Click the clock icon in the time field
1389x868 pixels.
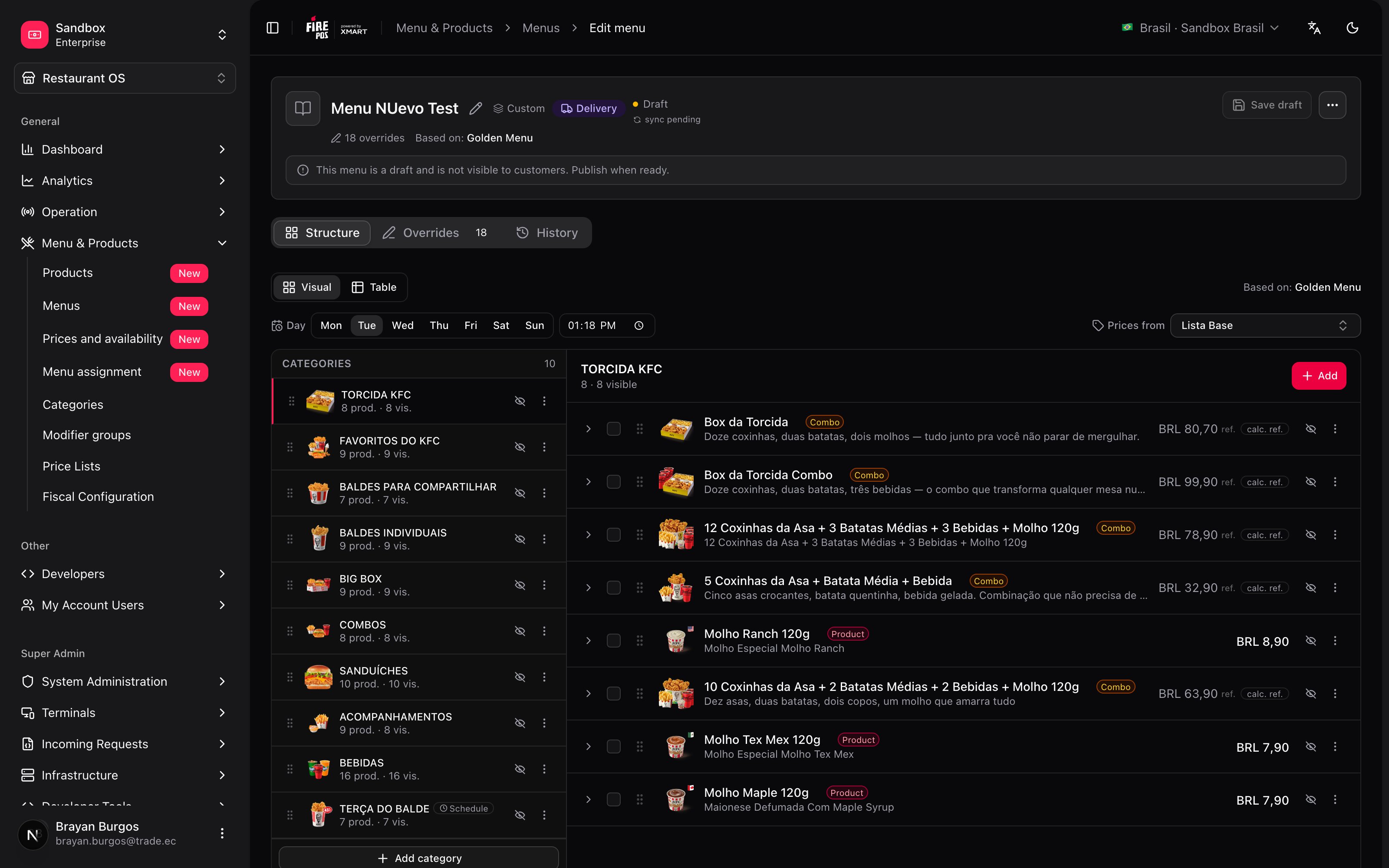(x=639, y=325)
